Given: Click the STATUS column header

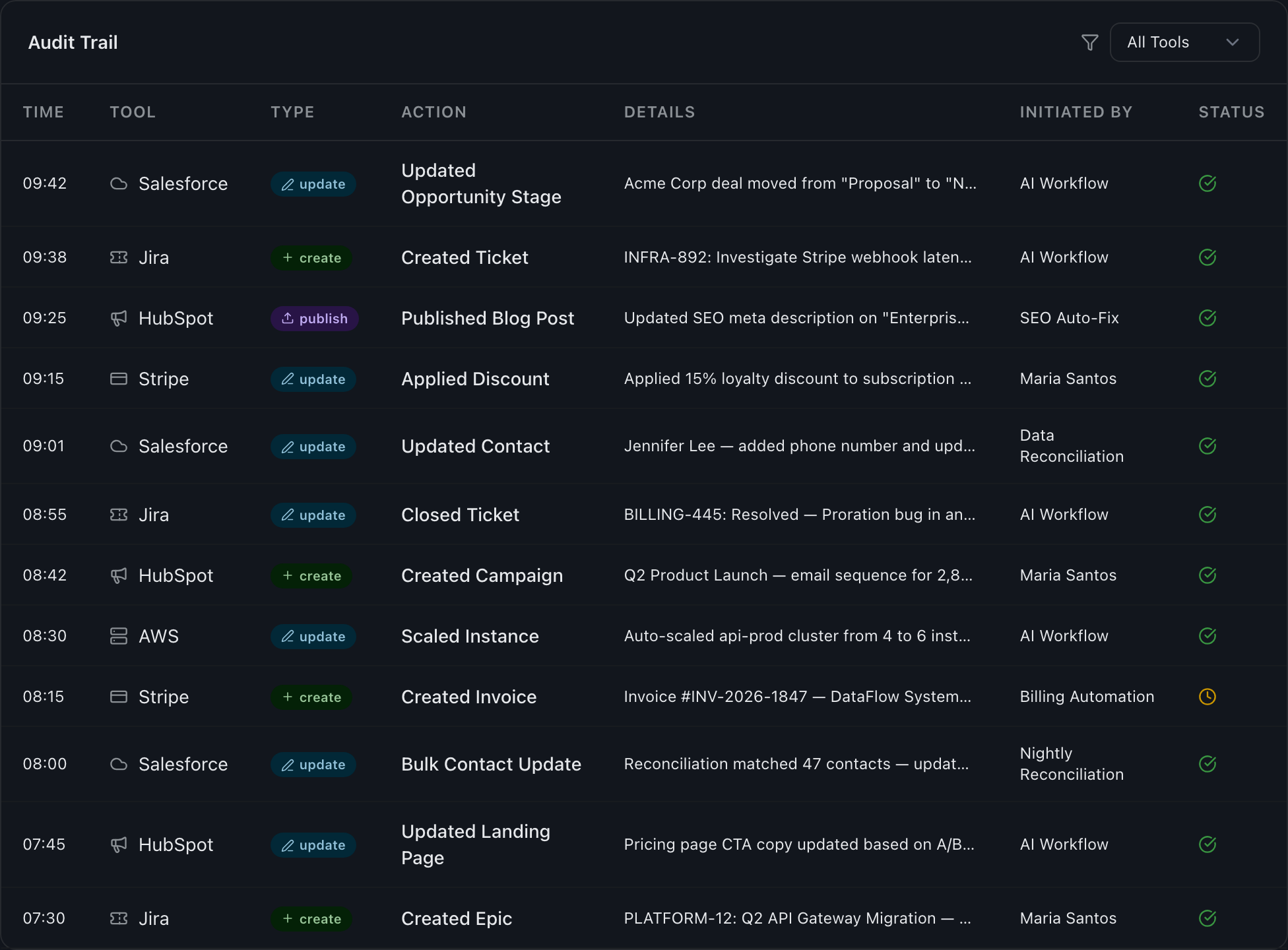Looking at the screenshot, I should (1231, 112).
